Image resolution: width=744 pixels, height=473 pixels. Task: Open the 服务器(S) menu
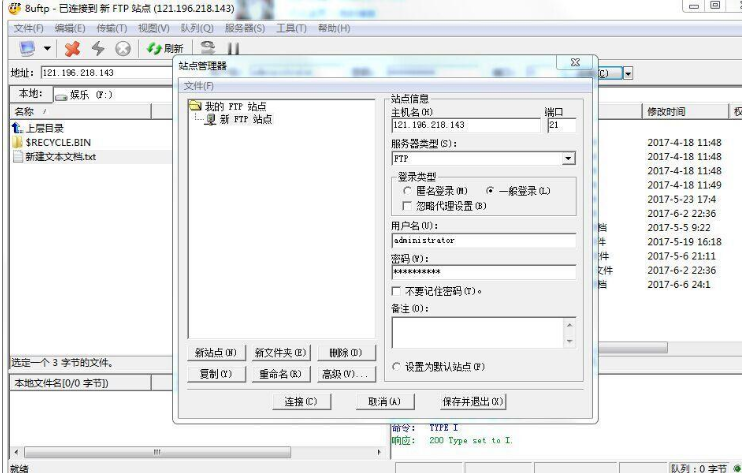245,28
